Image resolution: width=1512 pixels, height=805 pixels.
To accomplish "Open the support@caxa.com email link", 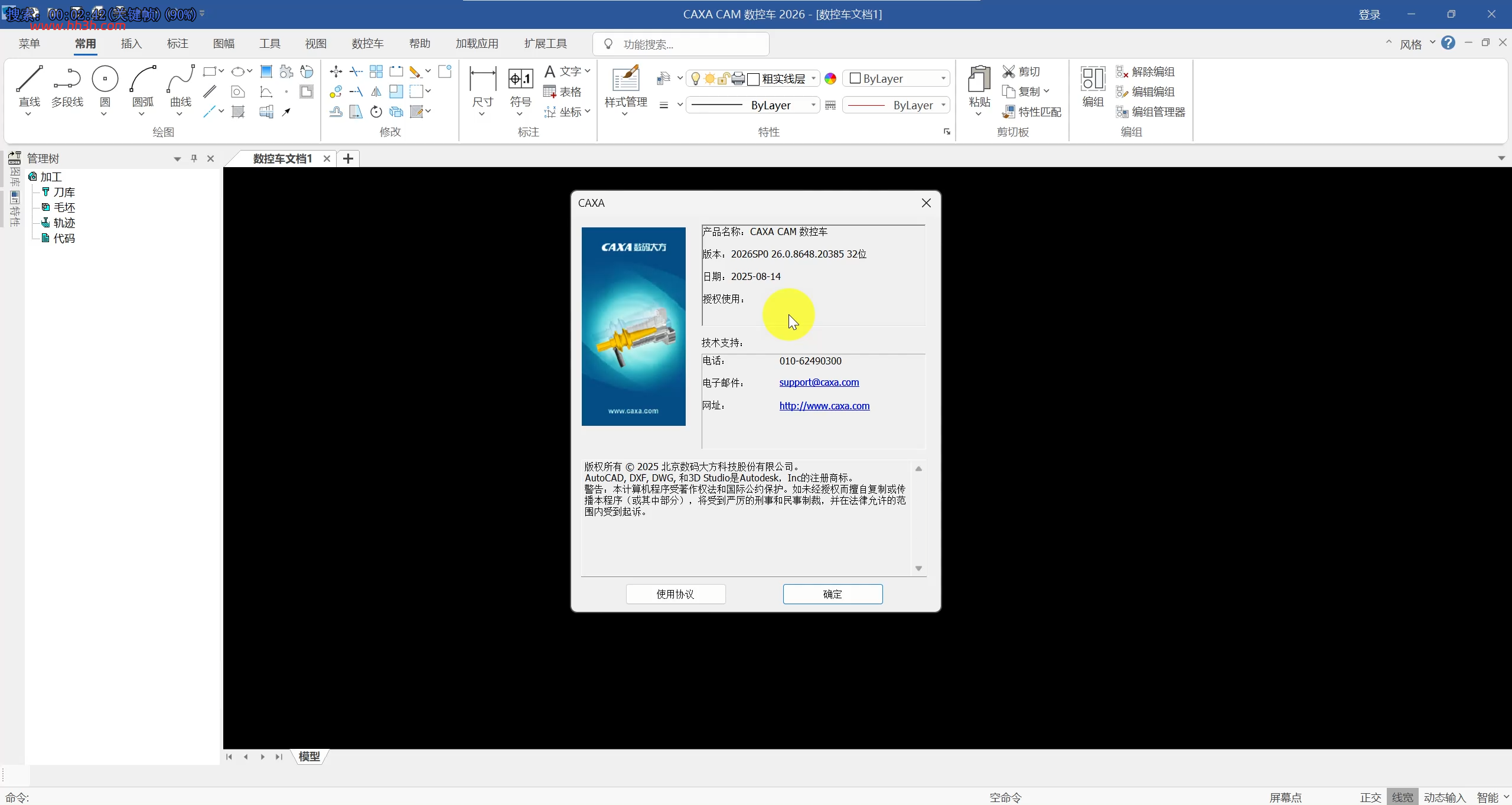I will point(819,382).
